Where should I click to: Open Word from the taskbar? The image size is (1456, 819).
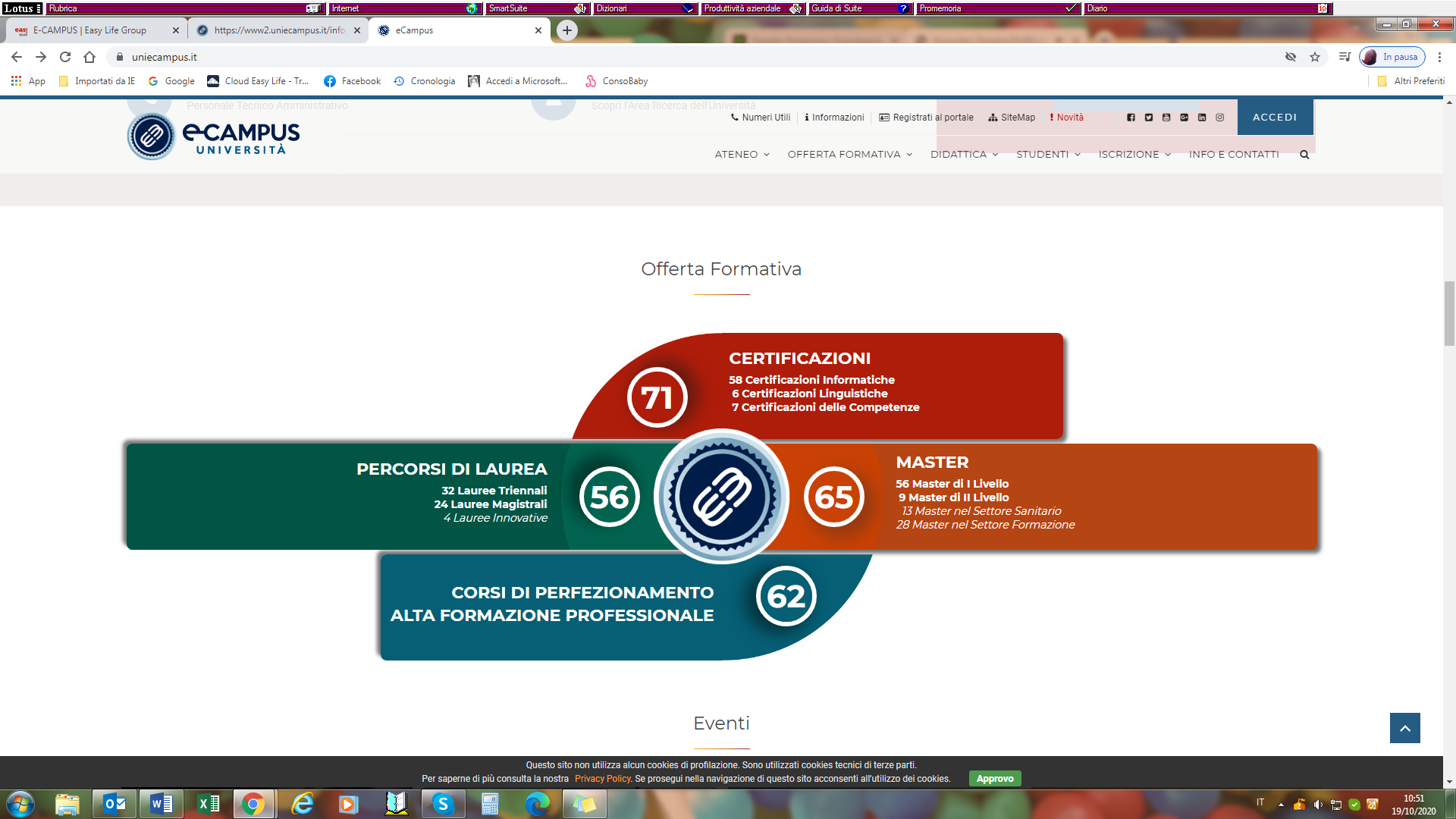161,804
